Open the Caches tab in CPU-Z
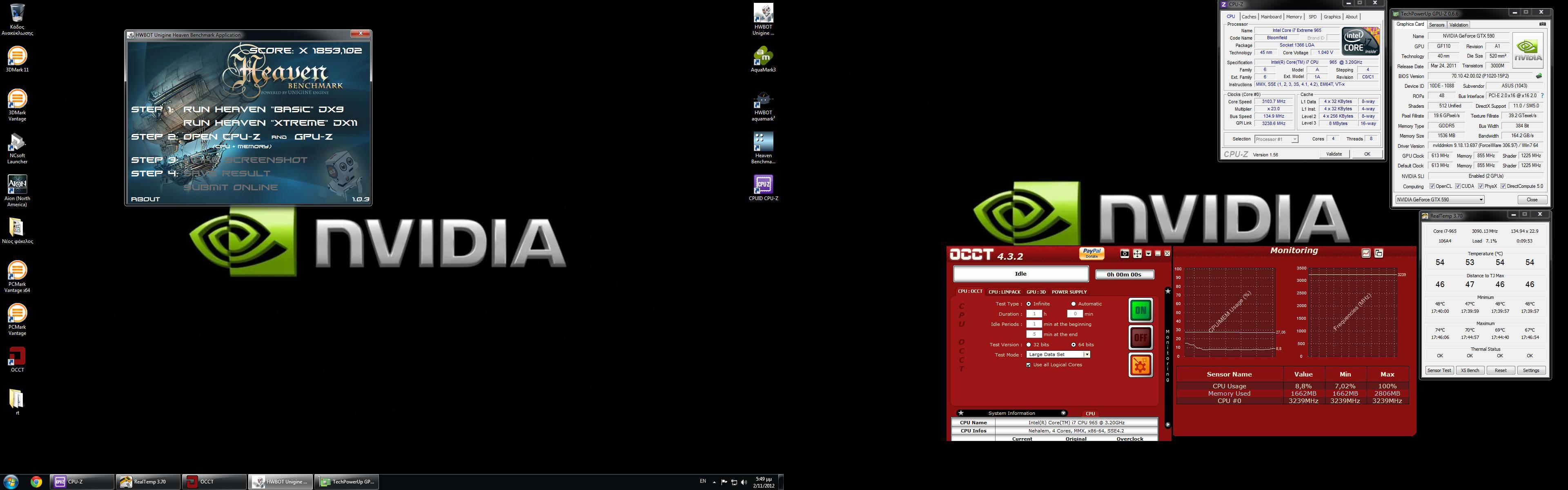The width and height of the screenshot is (1568, 490). tap(1249, 17)
